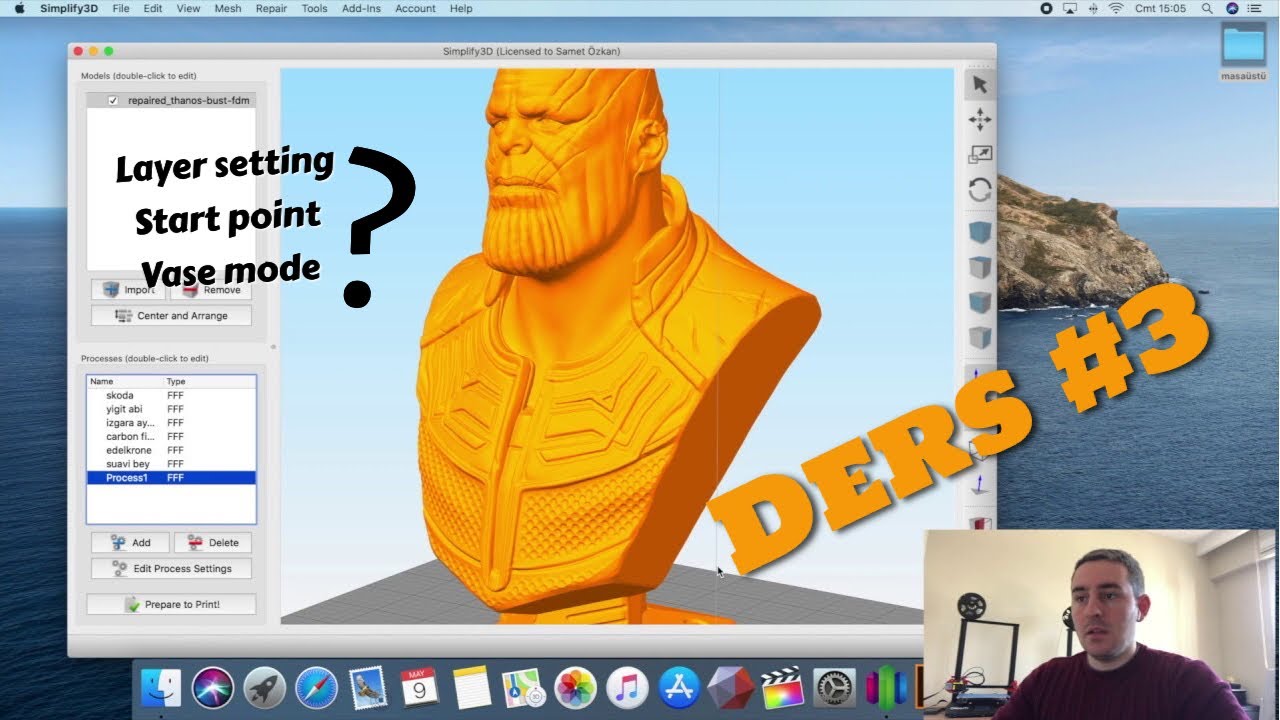1280x720 pixels.
Task: Select the carbon fi... process row
Action: 171,436
